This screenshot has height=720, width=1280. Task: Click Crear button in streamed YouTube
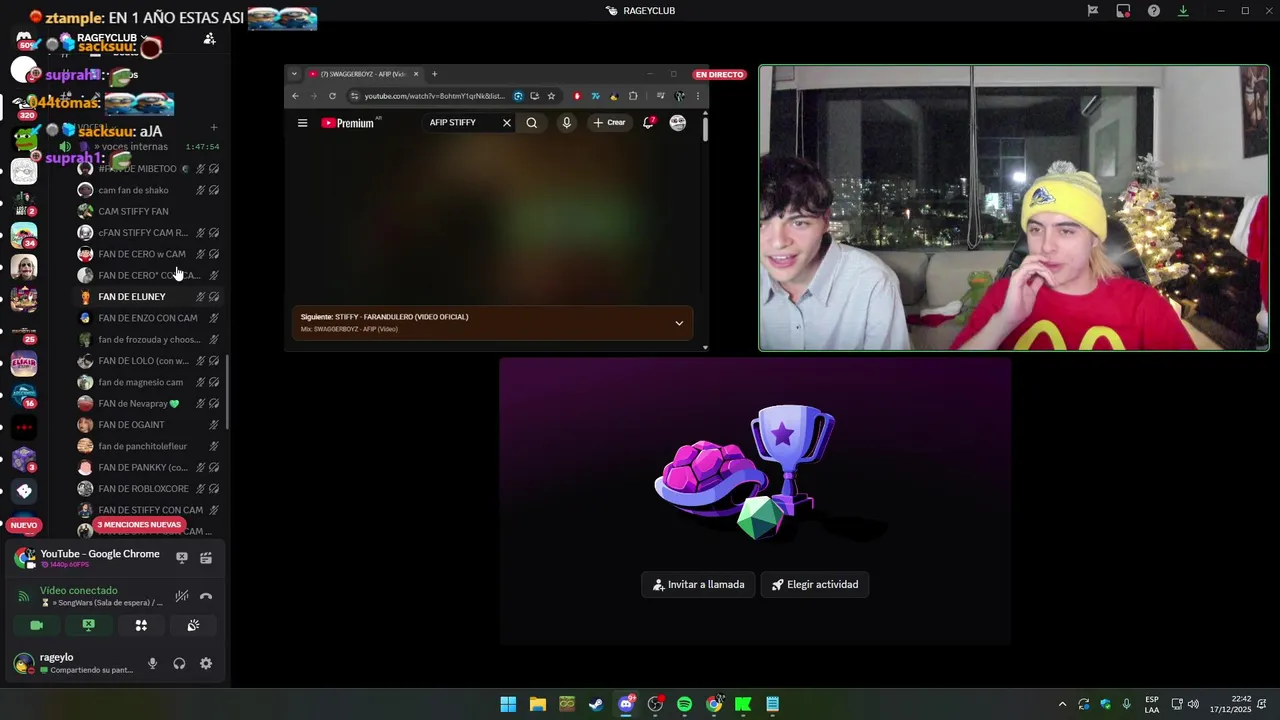[609, 123]
